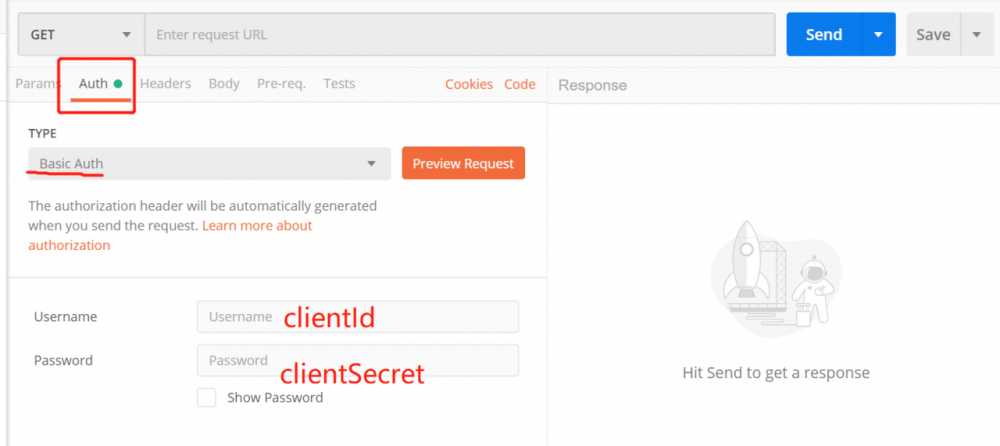Open the GET method dropdown
The width and height of the screenshot is (1000, 446).
[82, 34]
